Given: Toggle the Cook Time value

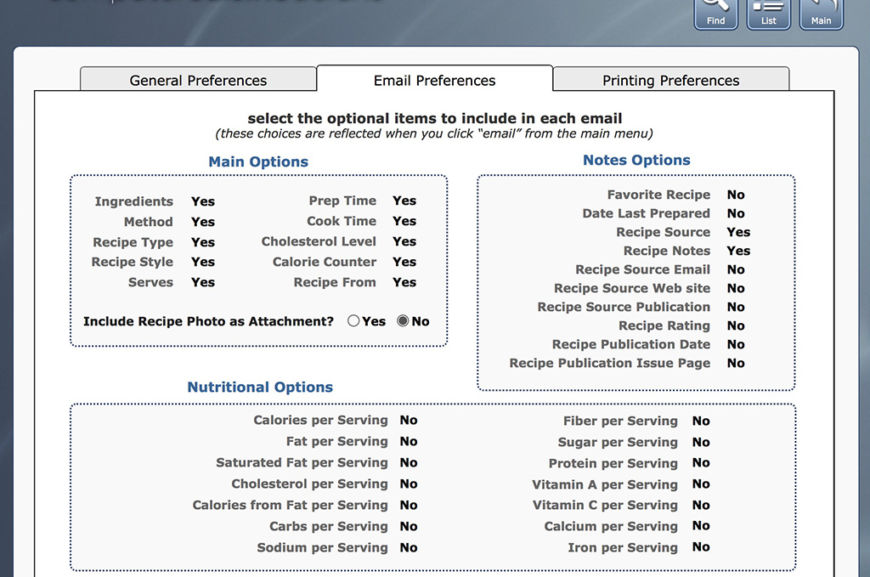Looking at the screenshot, I should click(x=404, y=221).
